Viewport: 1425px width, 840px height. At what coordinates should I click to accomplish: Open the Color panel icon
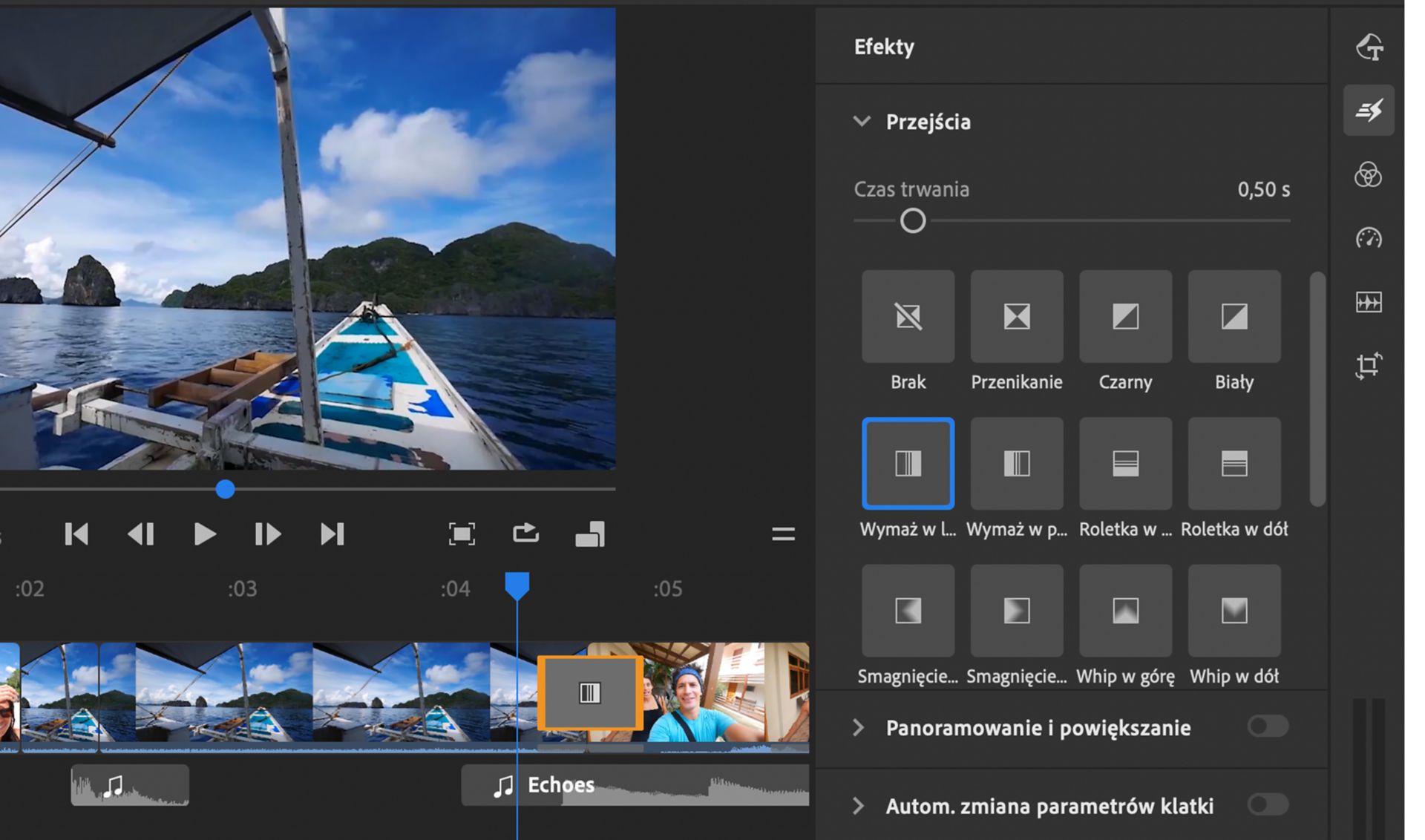(x=1368, y=175)
